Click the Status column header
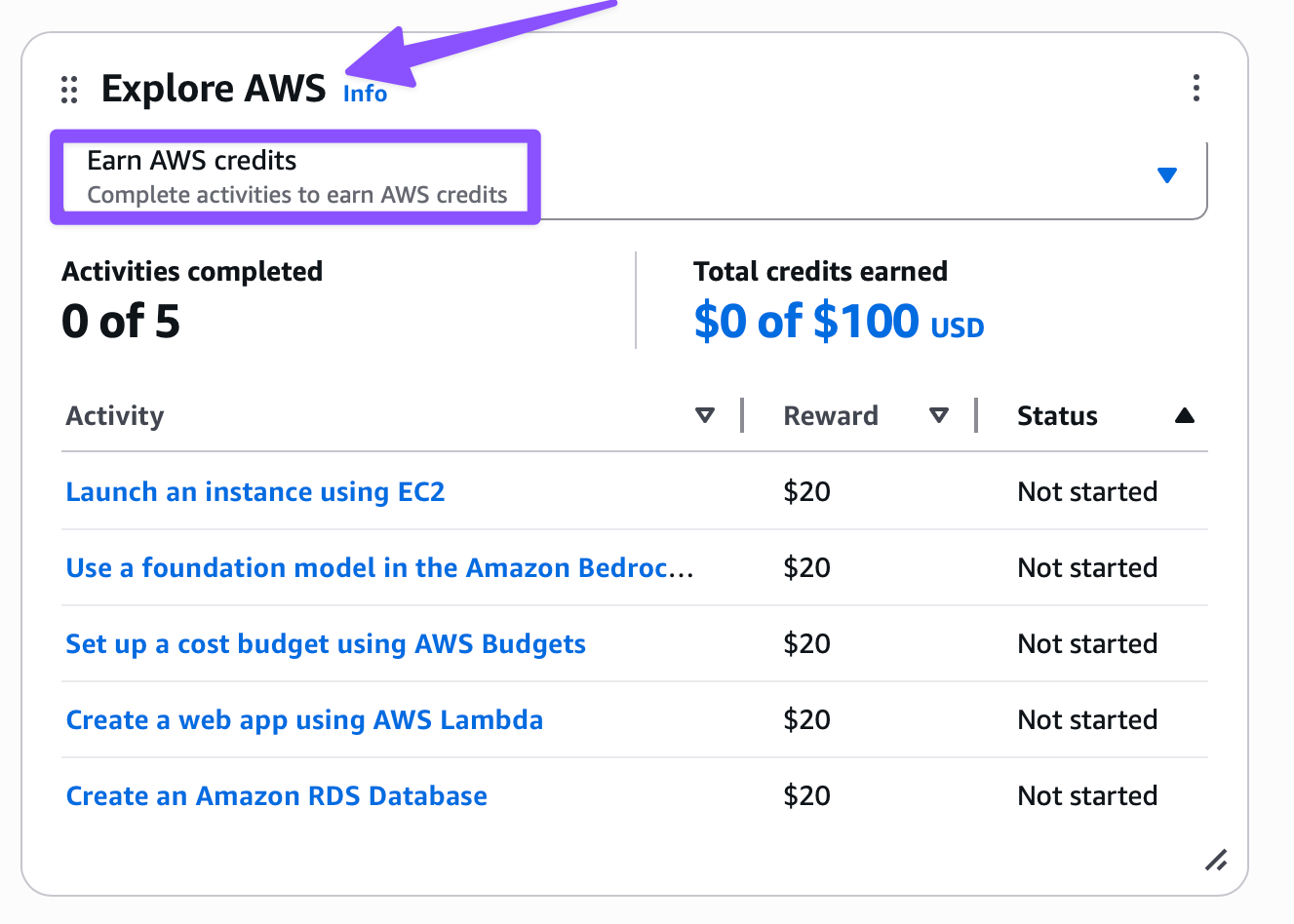Image resolution: width=1294 pixels, height=924 pixels. tap(1057, 416)
